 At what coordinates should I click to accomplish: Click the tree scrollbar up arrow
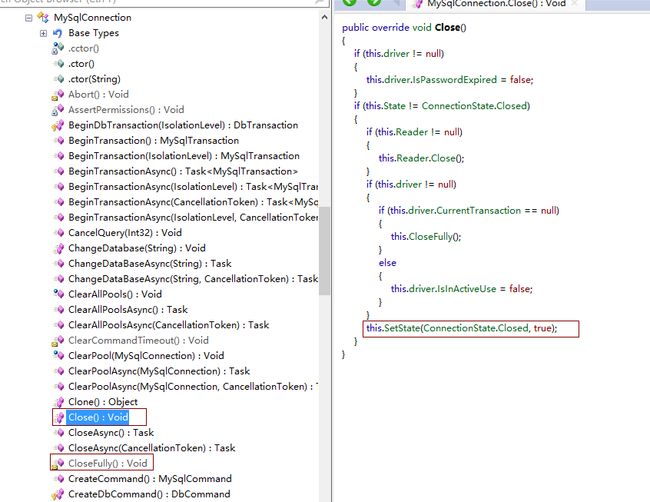(x=325, y=17)
